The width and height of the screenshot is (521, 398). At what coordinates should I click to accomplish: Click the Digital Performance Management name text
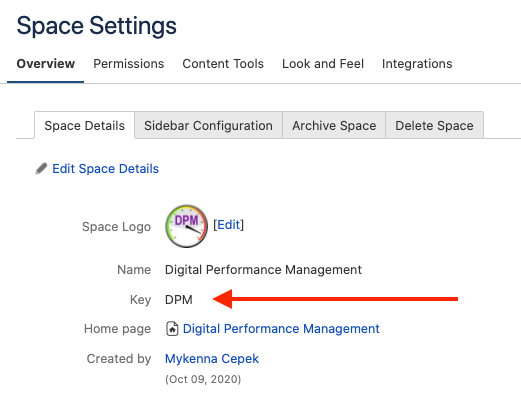point(263,270)
